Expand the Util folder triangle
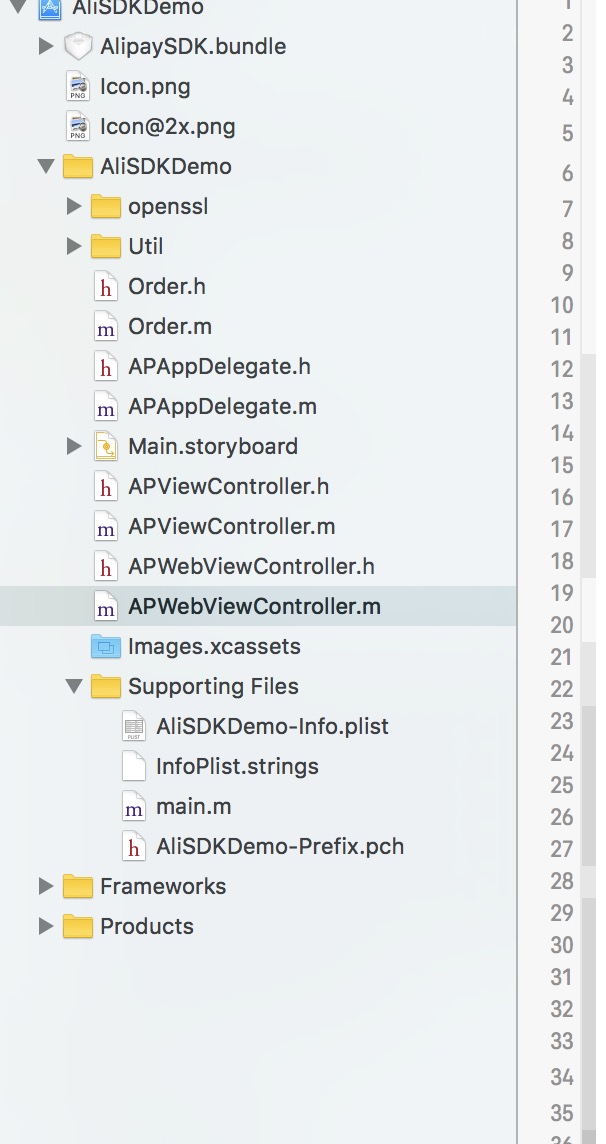The height and width of the screenshot is (1144, 606). pyautogui.click(x=74, y=247)
